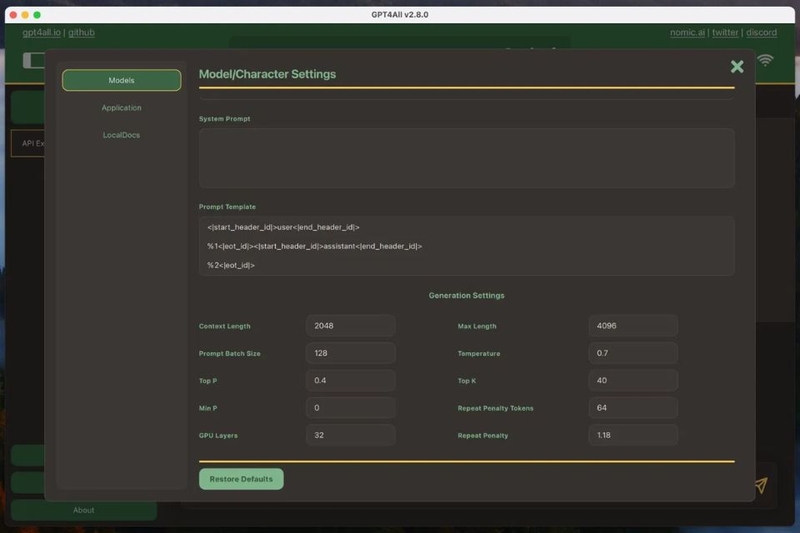This screenshot has width=800, height=533.
Task: Select the GPU Layers value field
Action: 350,435
